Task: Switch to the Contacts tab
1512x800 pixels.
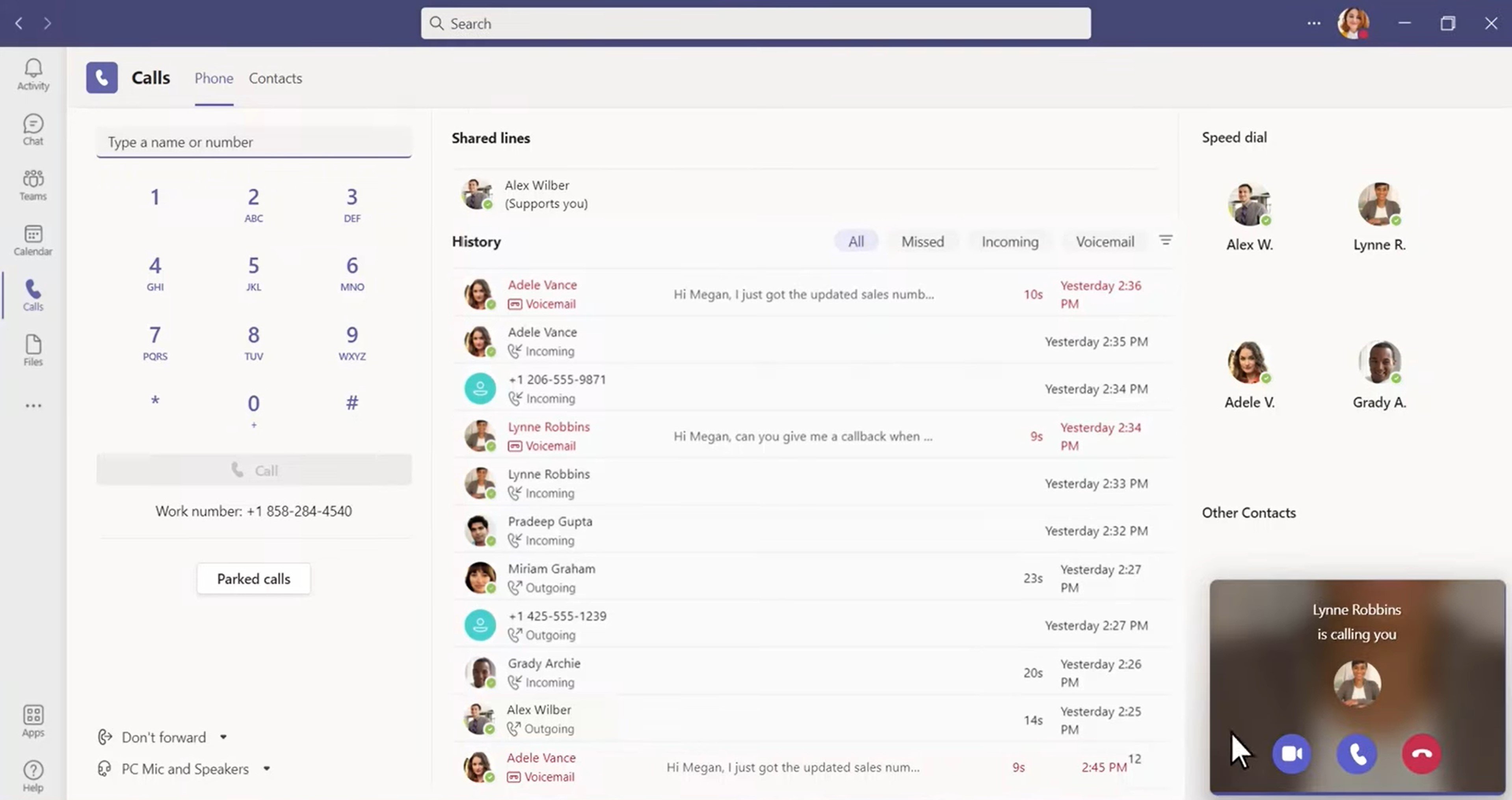Action: (x=275, y=78)
